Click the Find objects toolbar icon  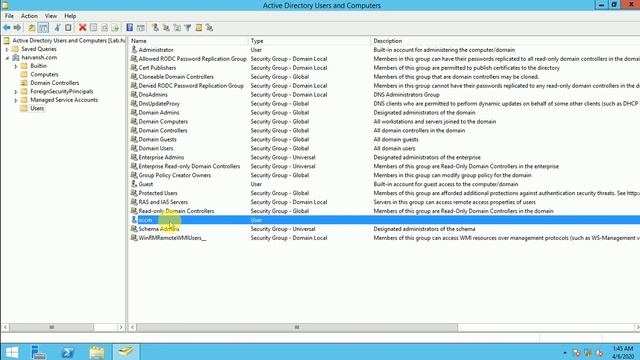(x=199, y=28)
